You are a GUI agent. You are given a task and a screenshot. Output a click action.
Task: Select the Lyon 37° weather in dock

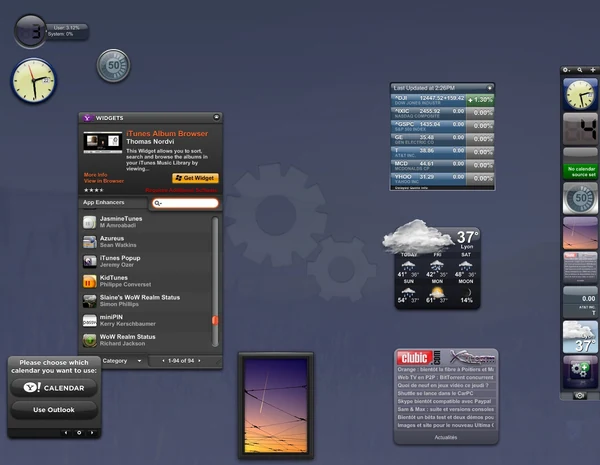[580, 337]
